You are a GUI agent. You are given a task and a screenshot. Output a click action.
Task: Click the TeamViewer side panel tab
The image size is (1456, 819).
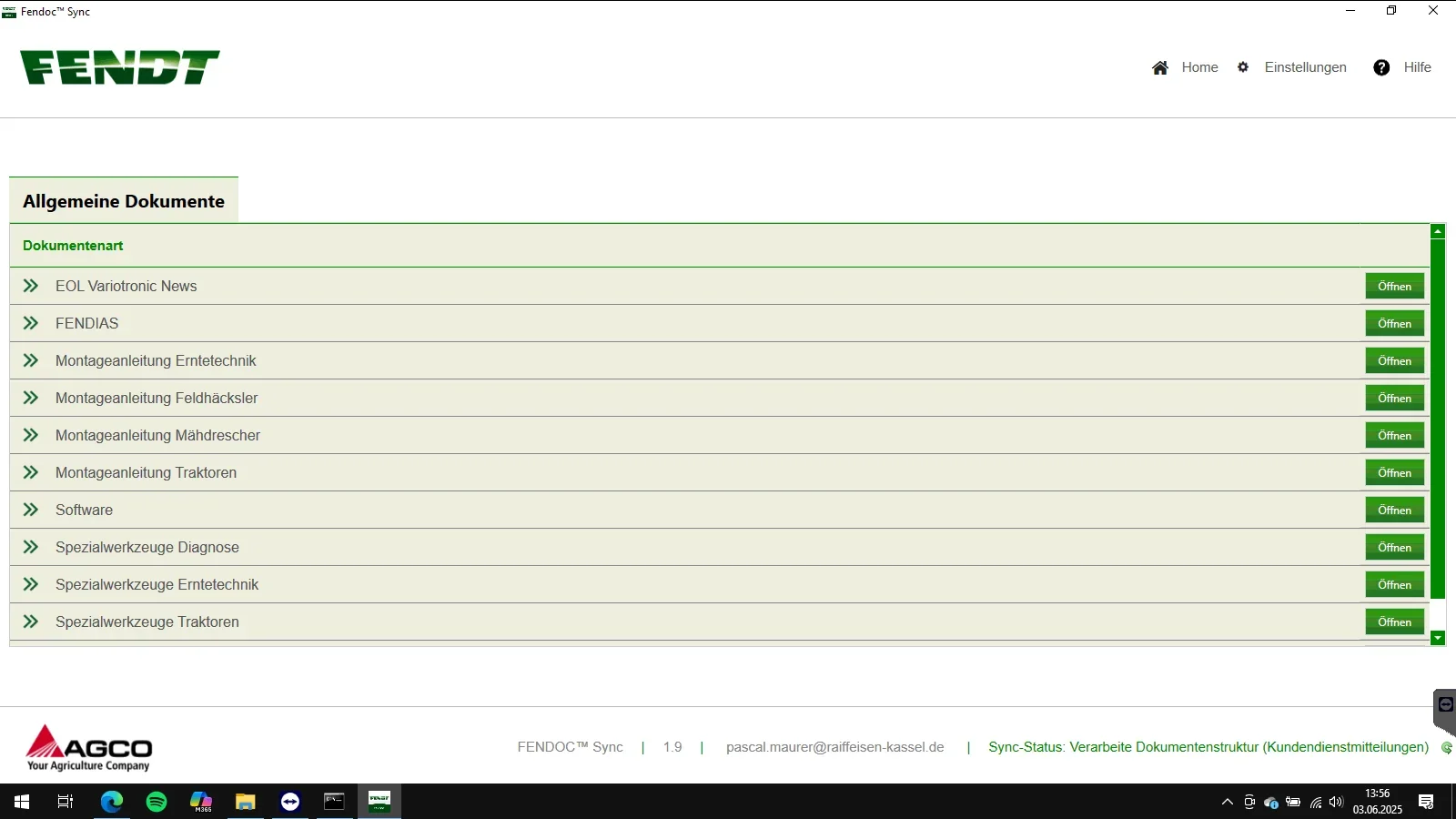[1445, 712]
